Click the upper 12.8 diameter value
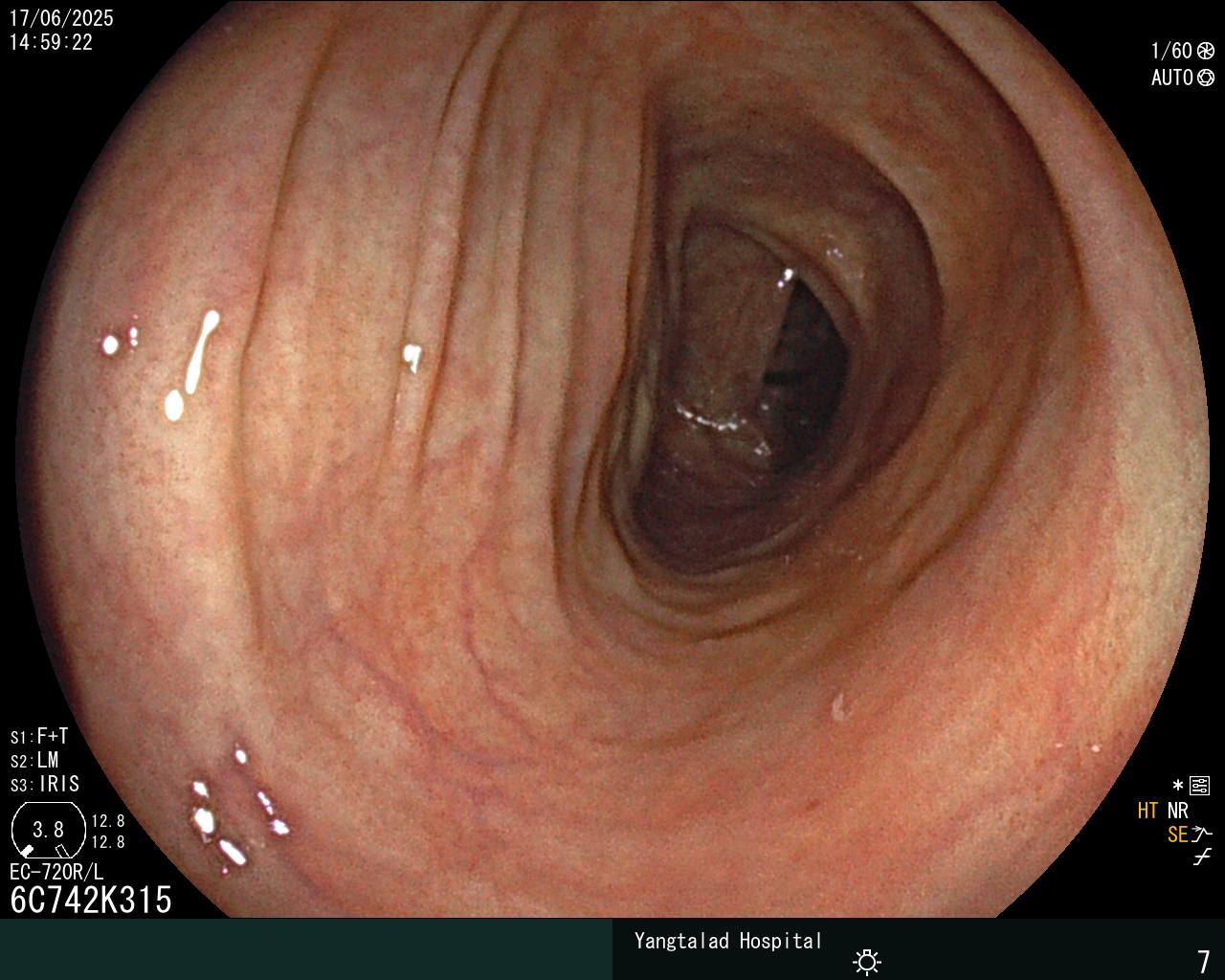This screenshot has width=1225, height=980. pyautogui.click(x=108, y=821)
